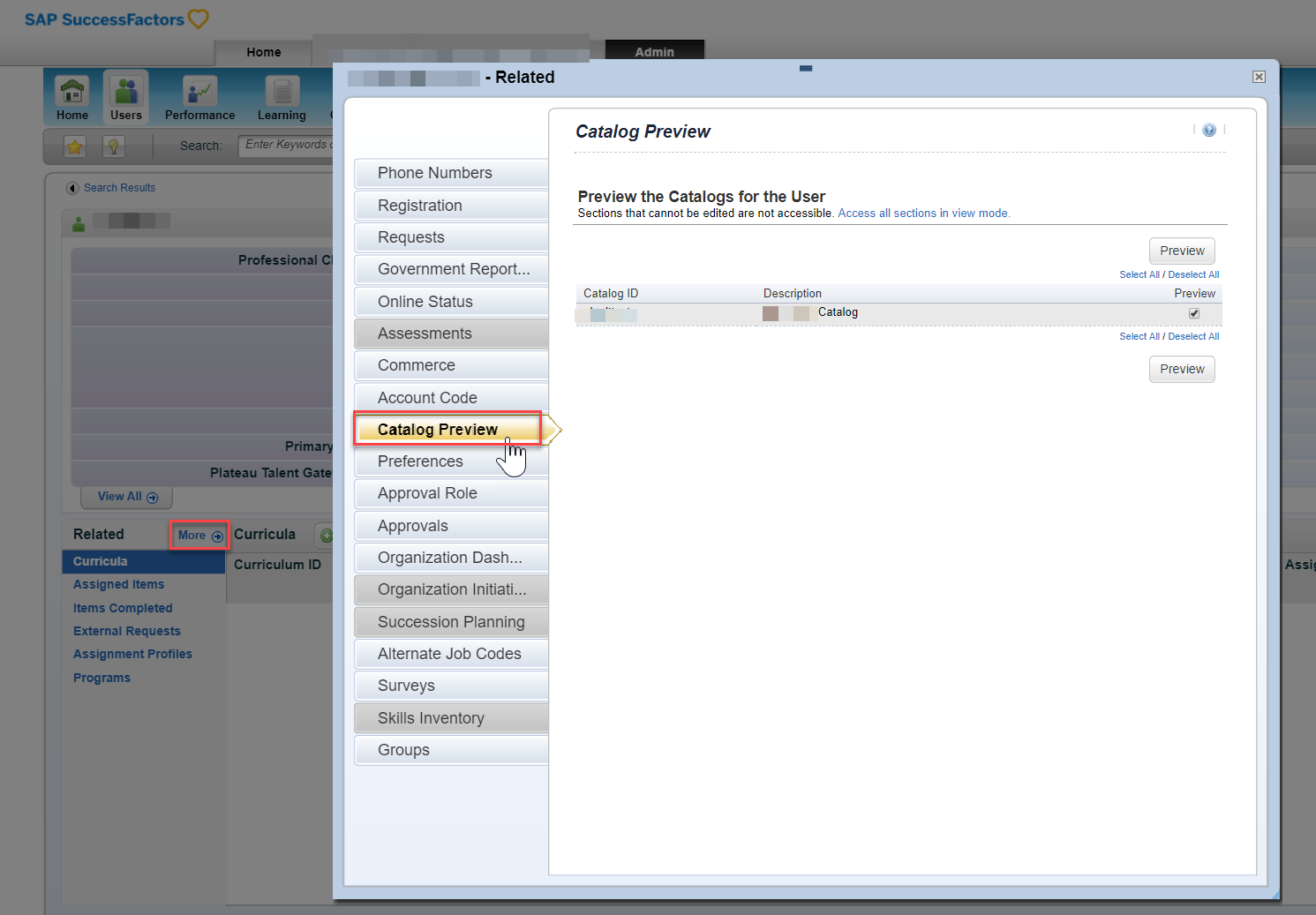Click the upper Preview button
1316x915 pixels.
click(x=1182, y=251)
